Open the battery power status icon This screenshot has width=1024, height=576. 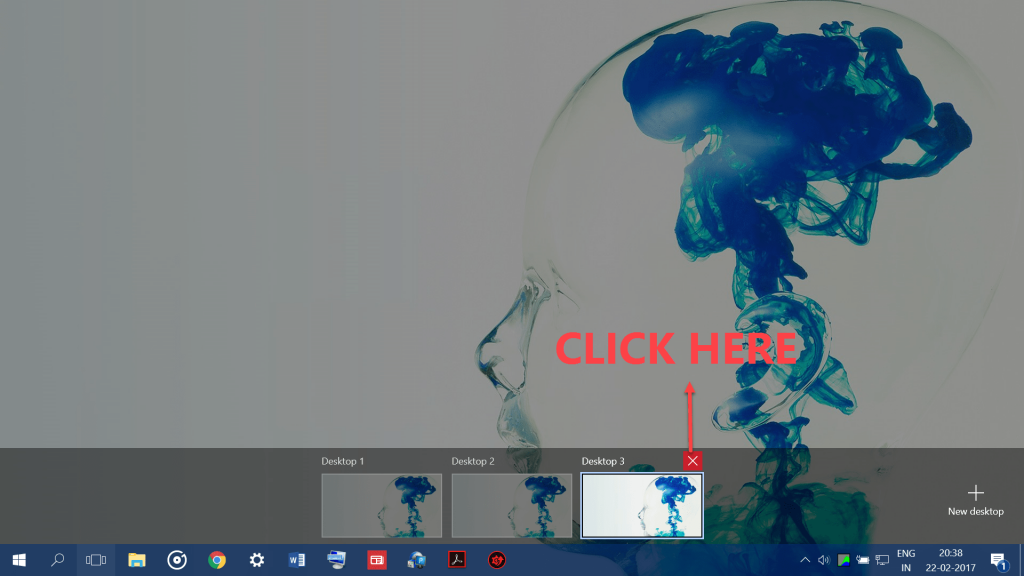tap(863, 560)
